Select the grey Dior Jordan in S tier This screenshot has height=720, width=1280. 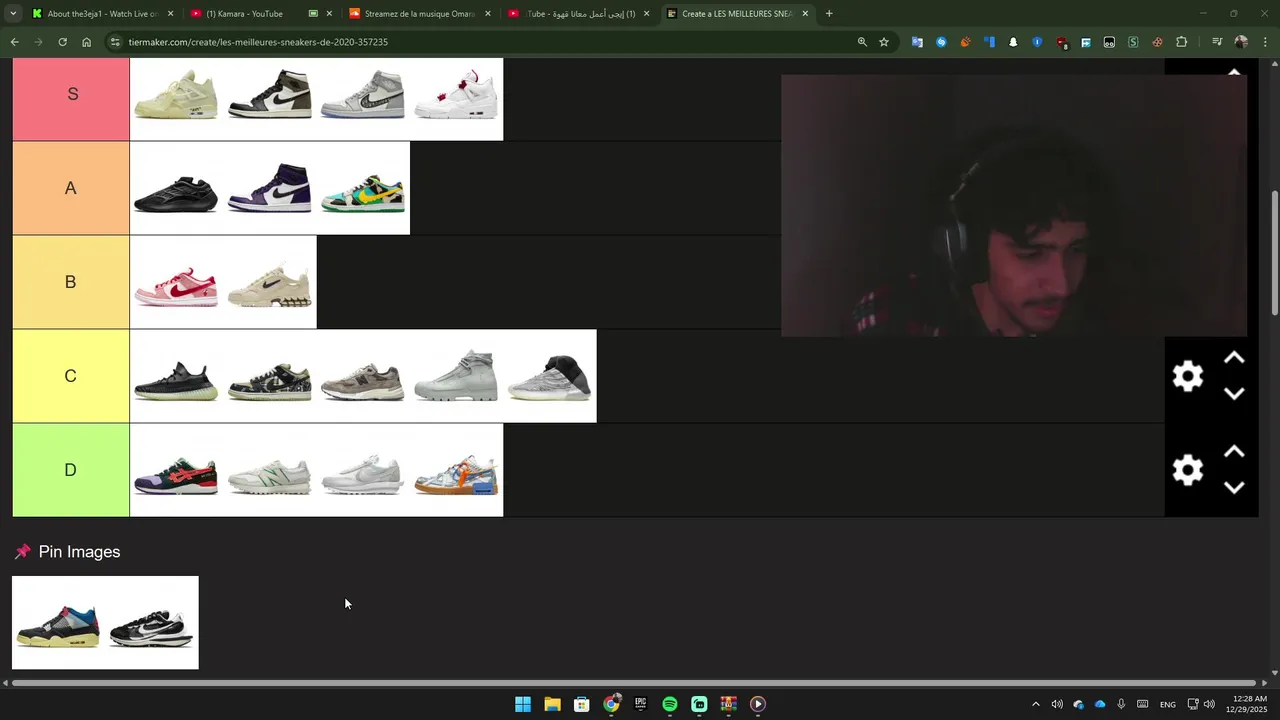(363, 94)
